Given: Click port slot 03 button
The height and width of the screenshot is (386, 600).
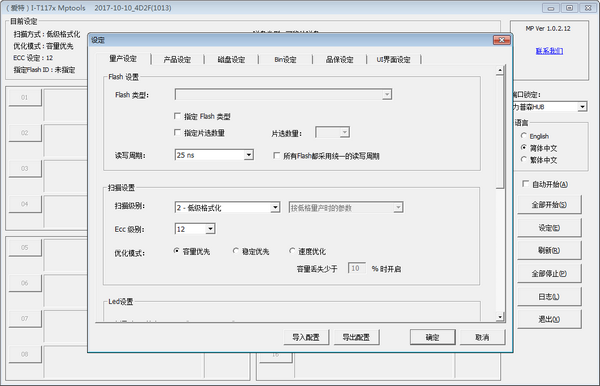Looking at the screenshot, I should pos(25,168).
